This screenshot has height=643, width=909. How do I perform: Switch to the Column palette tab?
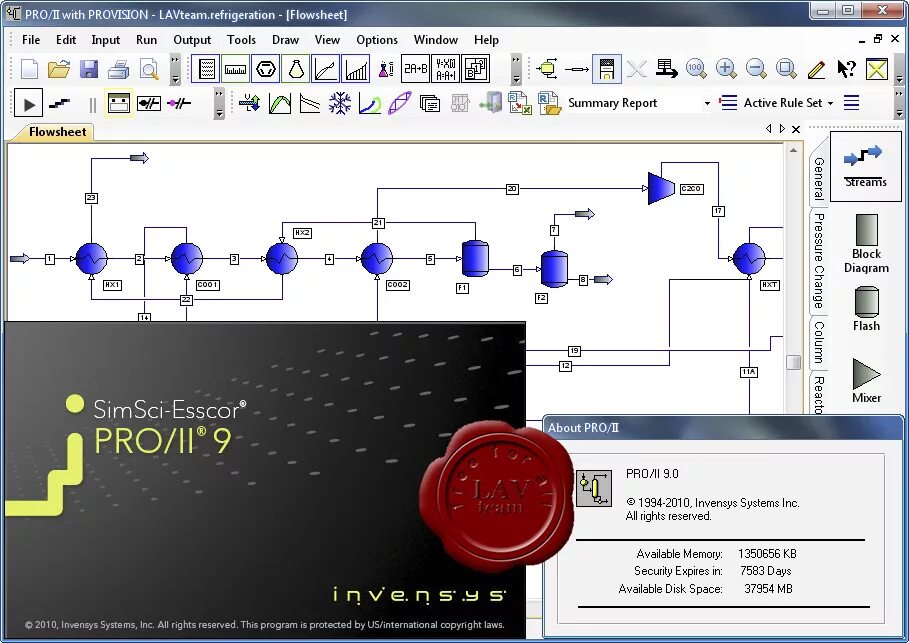coord(819,342)
